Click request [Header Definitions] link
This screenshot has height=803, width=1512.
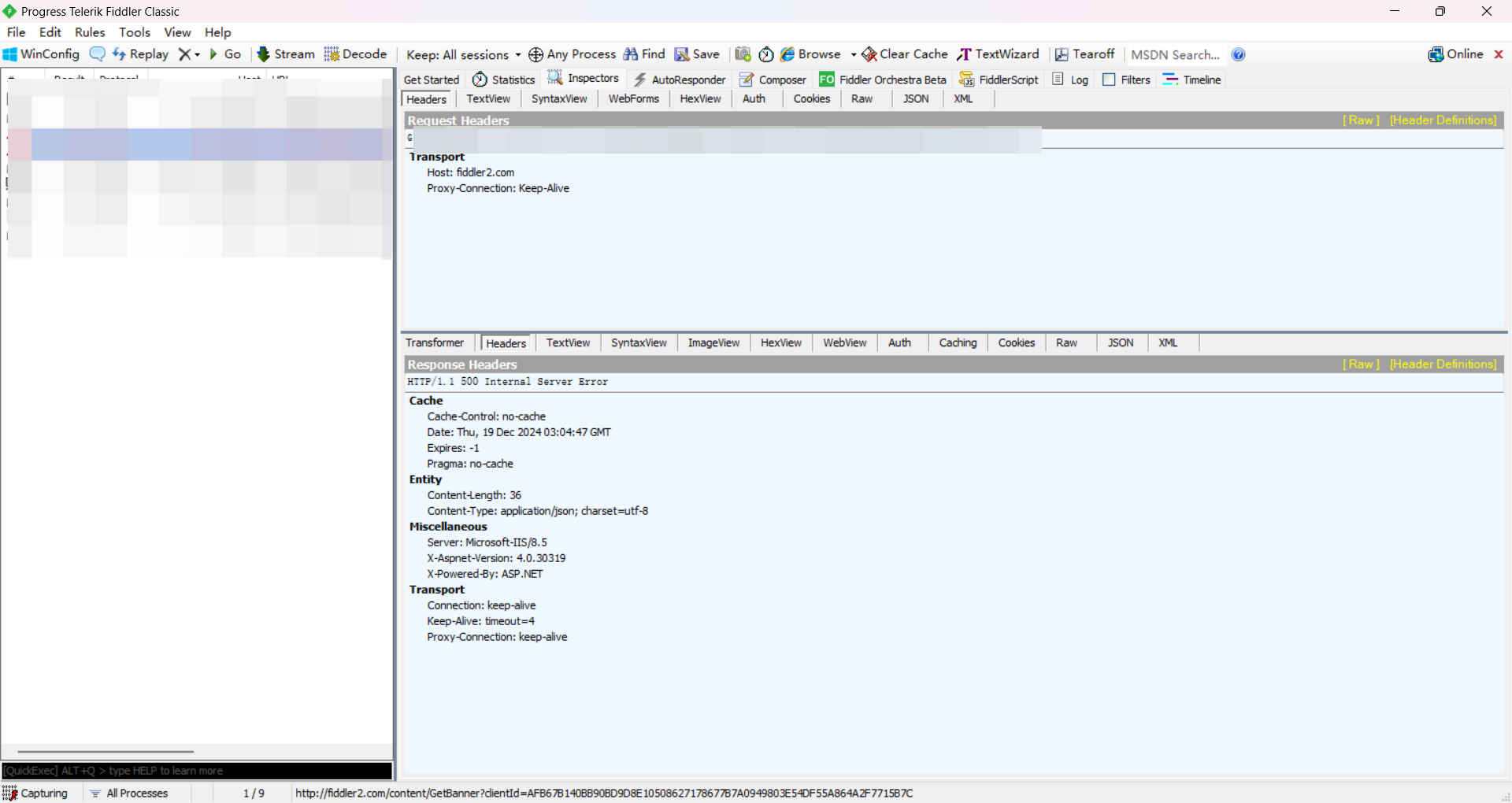[x=1443, y=120]
